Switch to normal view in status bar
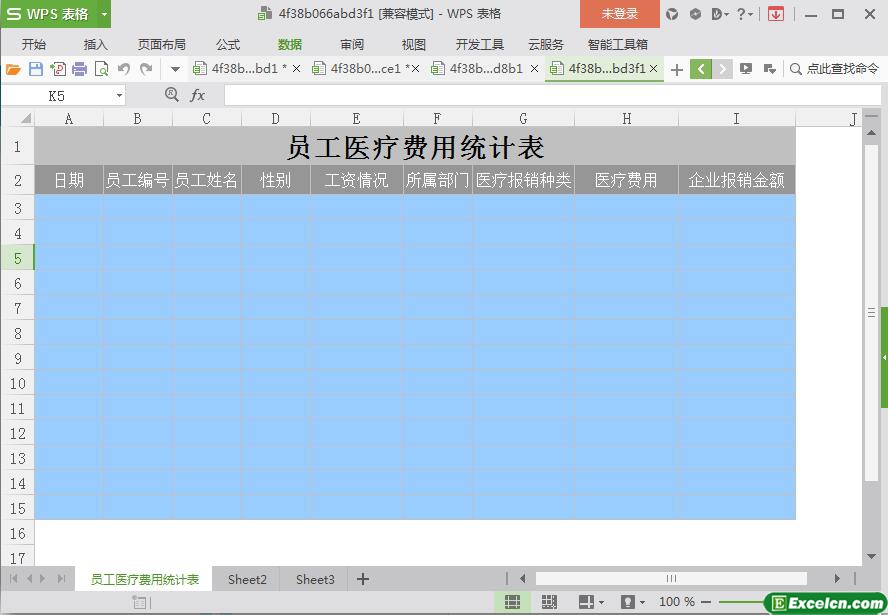The width and height of the screenshot is (888, 615). pyautogui.click(x=512, y=602)
